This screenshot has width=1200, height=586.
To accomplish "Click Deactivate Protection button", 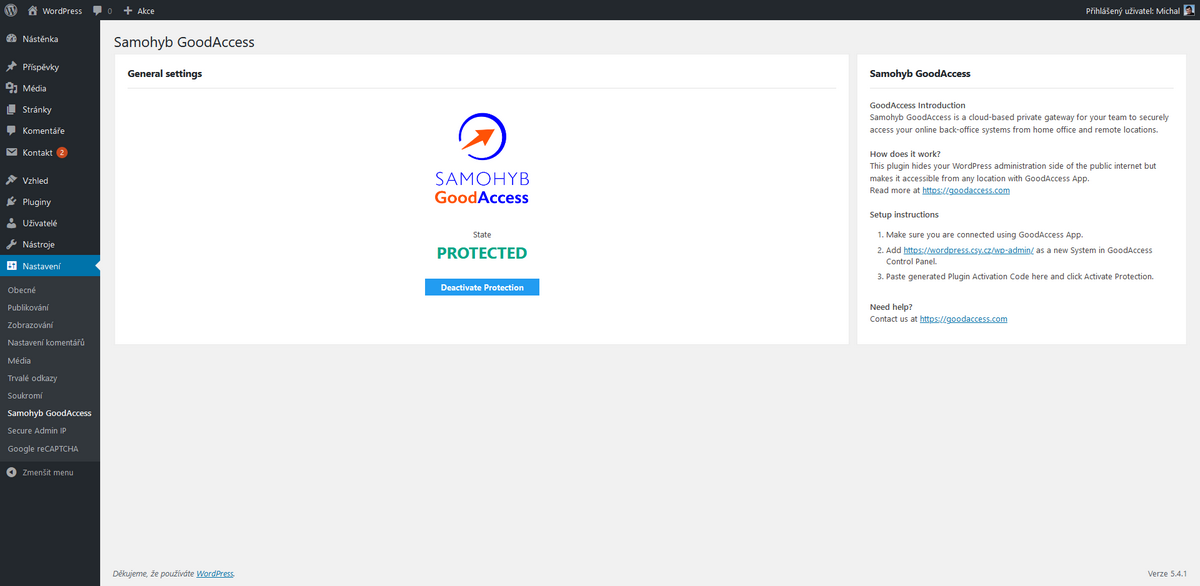I will (482, 287).
